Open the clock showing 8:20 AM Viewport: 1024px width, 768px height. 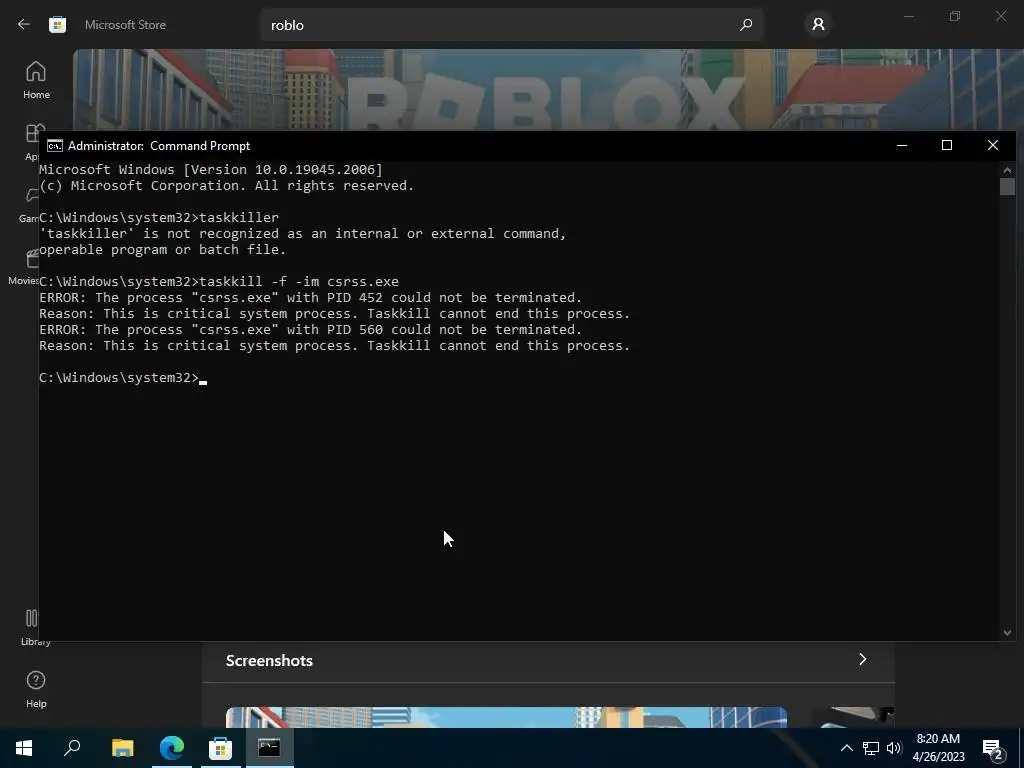click(x=938, y=748)
